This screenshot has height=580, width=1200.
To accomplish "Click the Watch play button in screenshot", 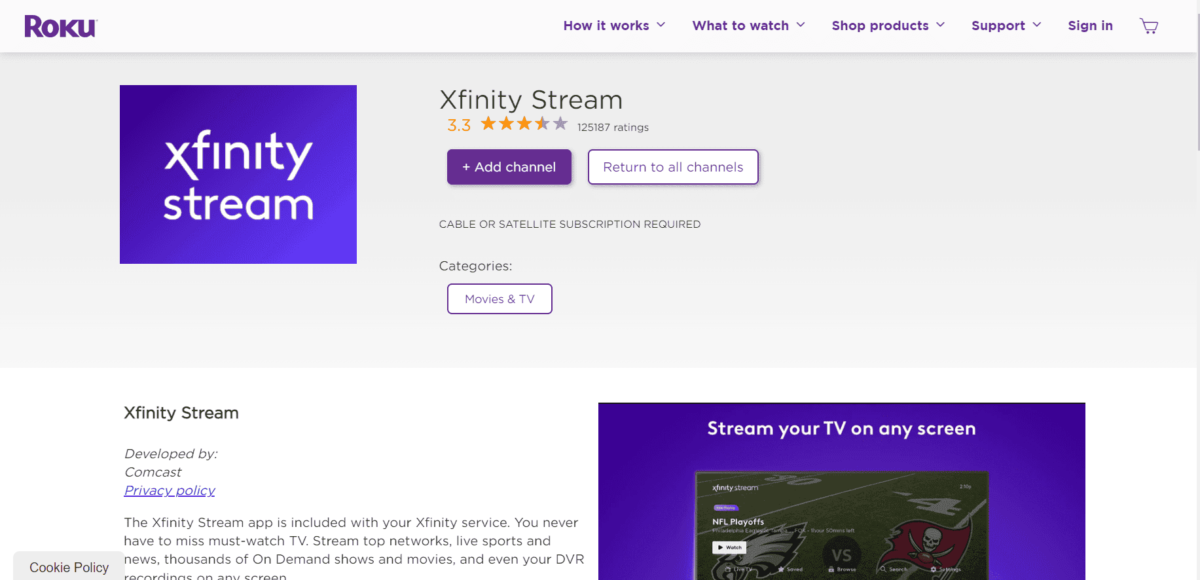I will click(728, 547).
